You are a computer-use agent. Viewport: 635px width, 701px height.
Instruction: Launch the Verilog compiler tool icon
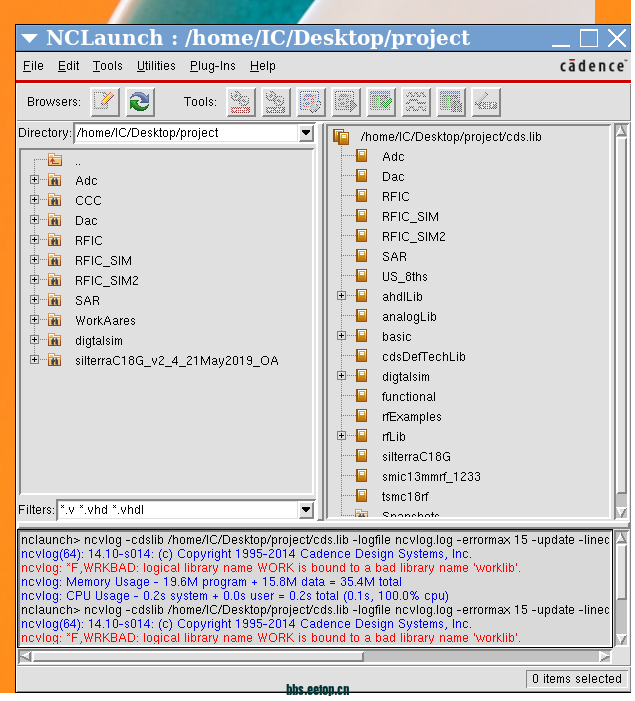[x=275, y=101]
